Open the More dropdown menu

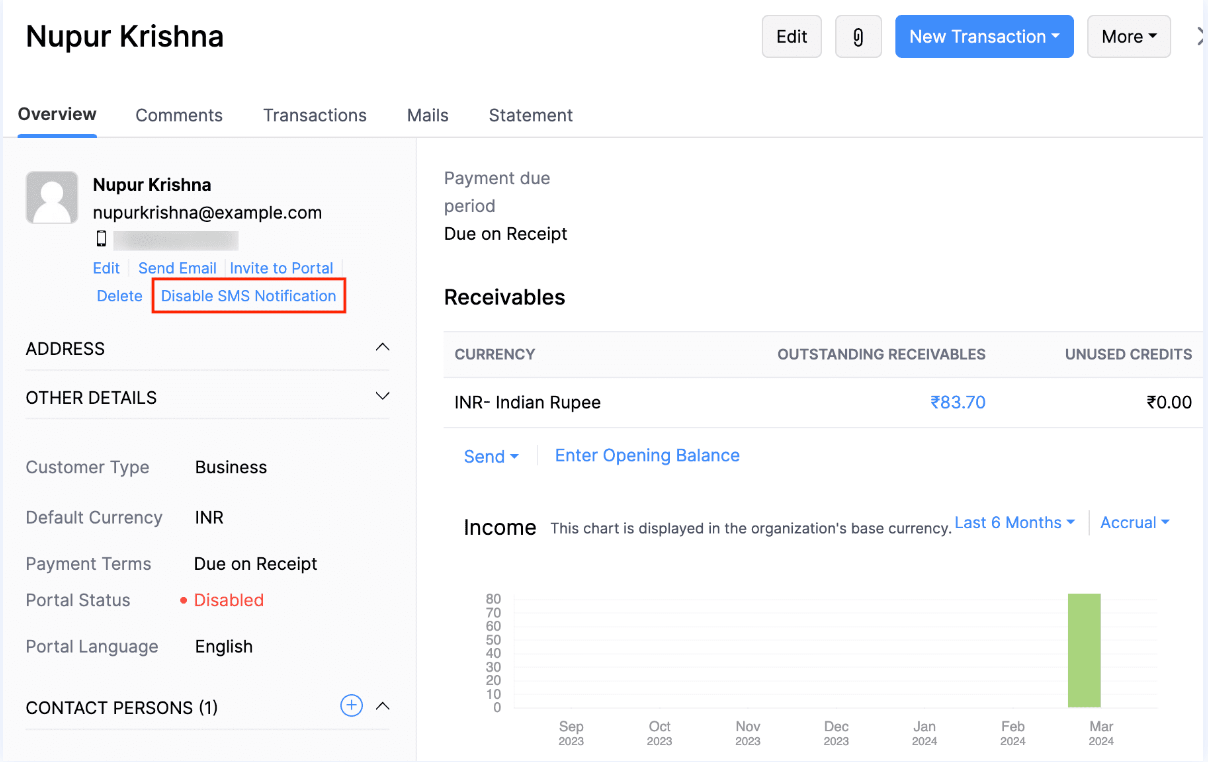(x=1129, y=36)
